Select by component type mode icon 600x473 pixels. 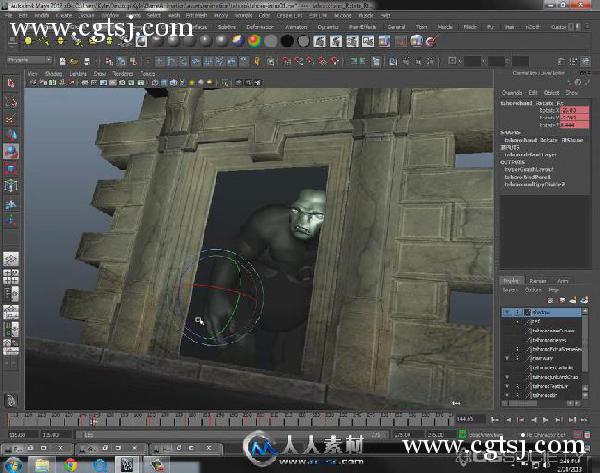click(x=134, y=61)
